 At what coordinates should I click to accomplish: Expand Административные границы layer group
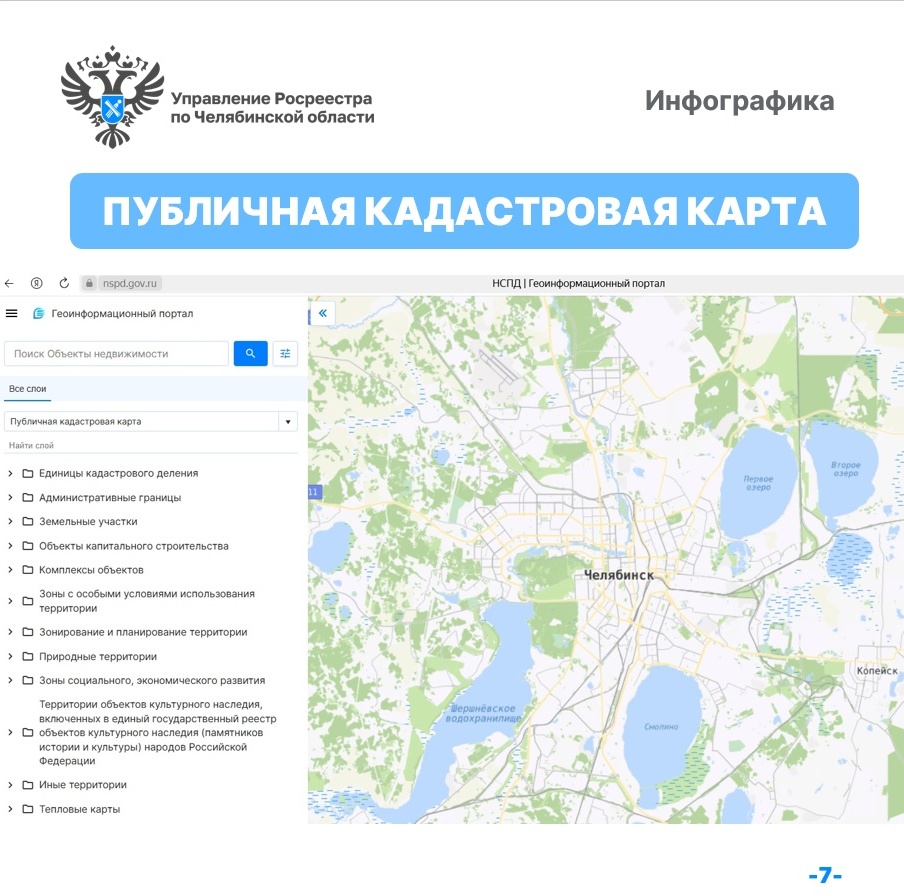tap(10, 498)
